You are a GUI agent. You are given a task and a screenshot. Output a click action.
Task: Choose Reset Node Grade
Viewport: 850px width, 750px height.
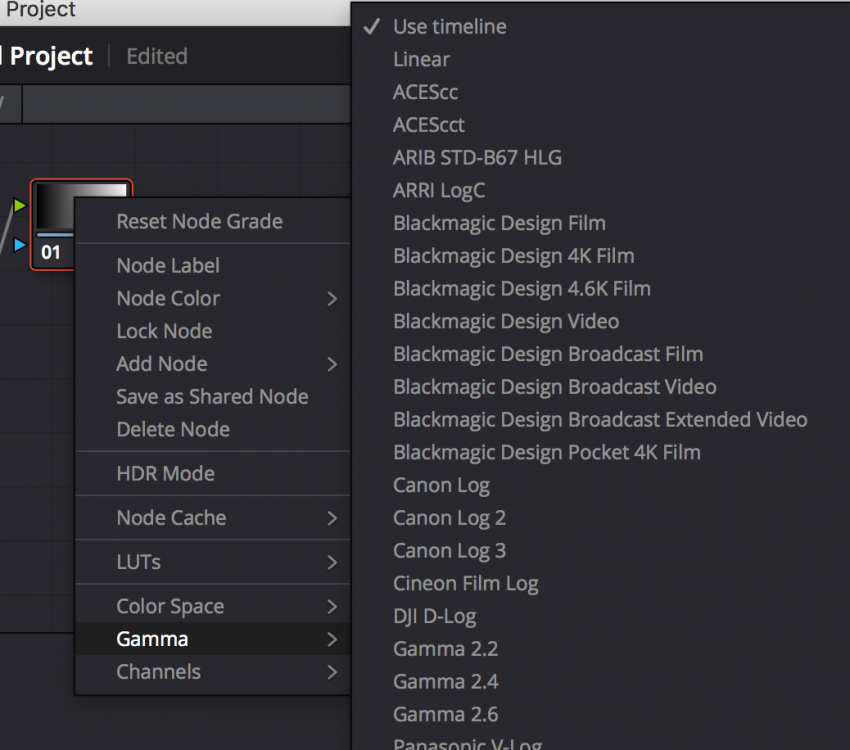[199, 222]
